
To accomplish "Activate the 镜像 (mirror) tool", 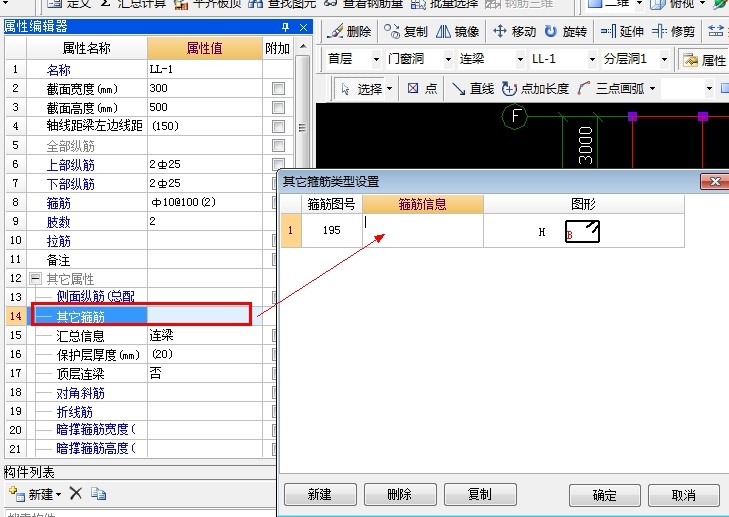I will tap(457, 32).
